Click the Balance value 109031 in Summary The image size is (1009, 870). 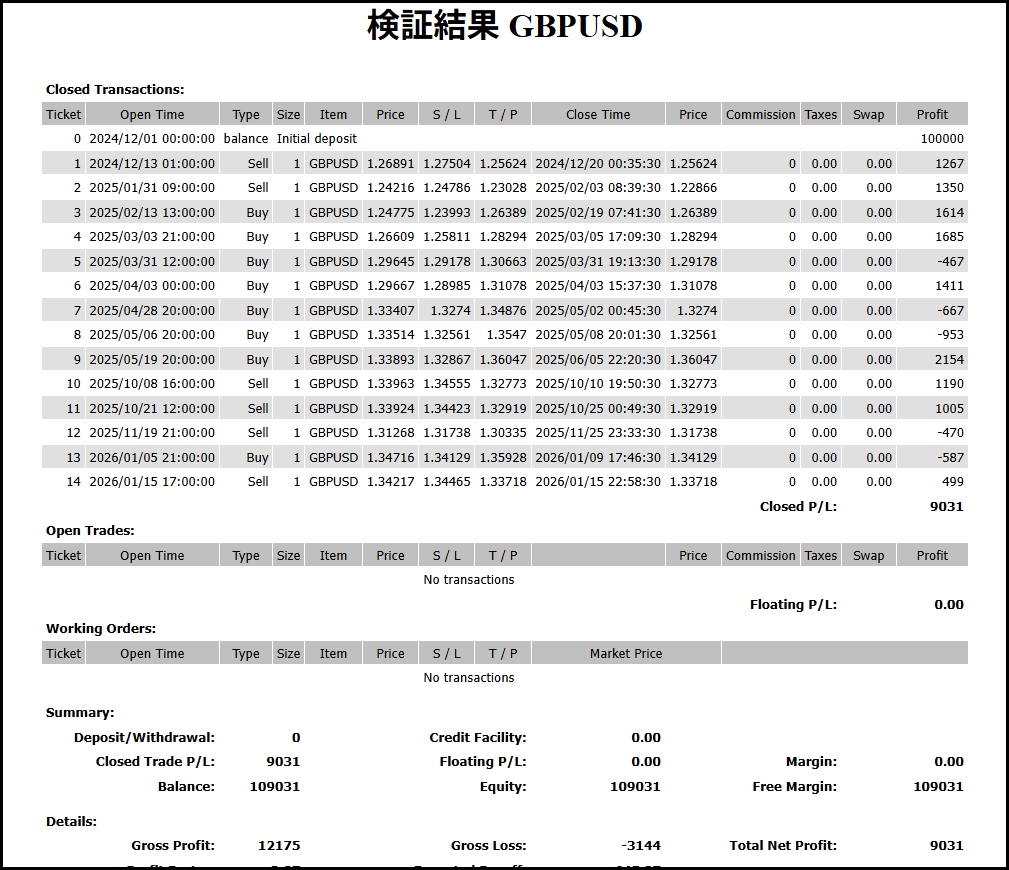[274, 786]
